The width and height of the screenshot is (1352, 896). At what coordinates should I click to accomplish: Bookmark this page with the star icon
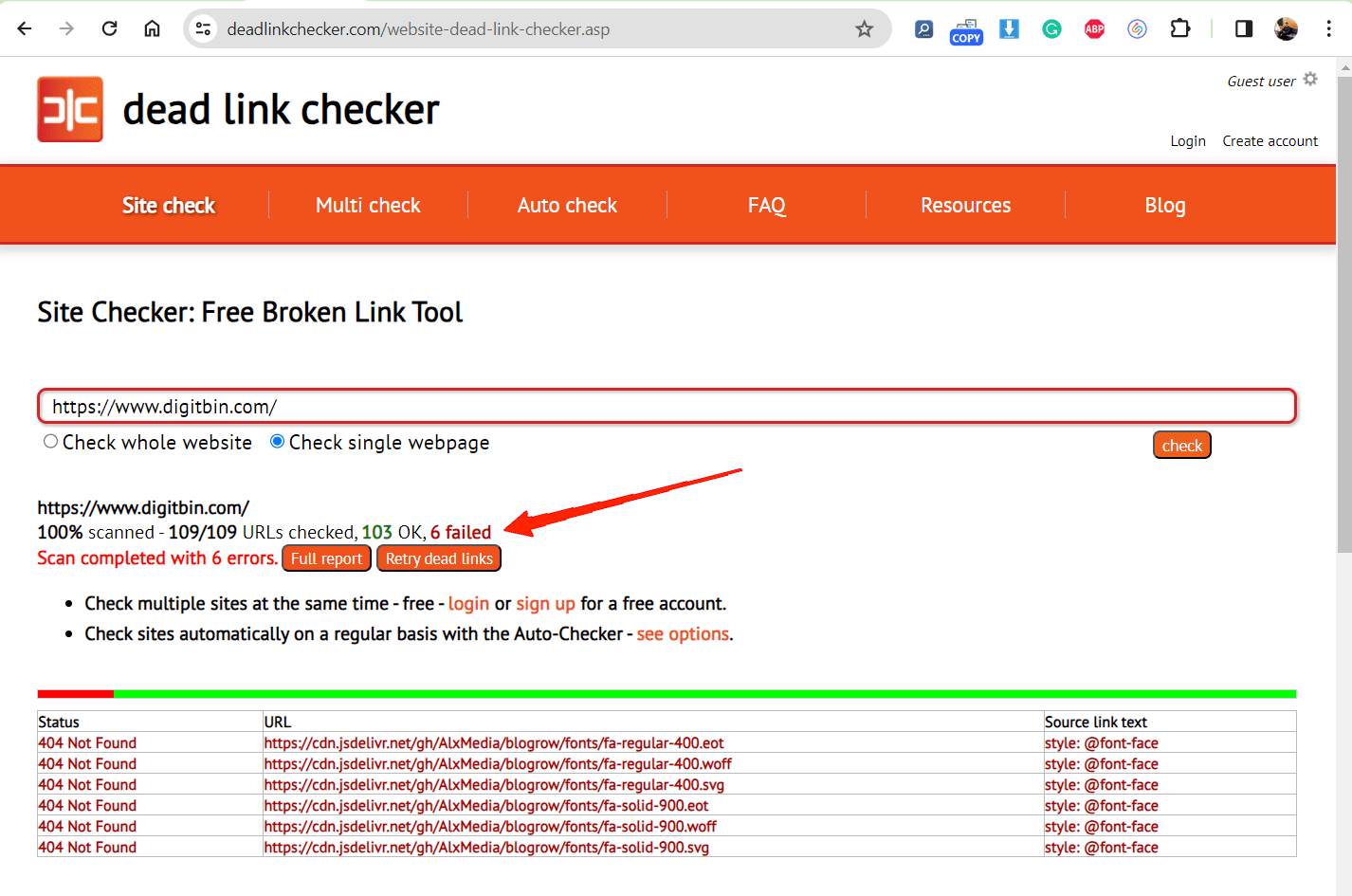tap(864, 29)
